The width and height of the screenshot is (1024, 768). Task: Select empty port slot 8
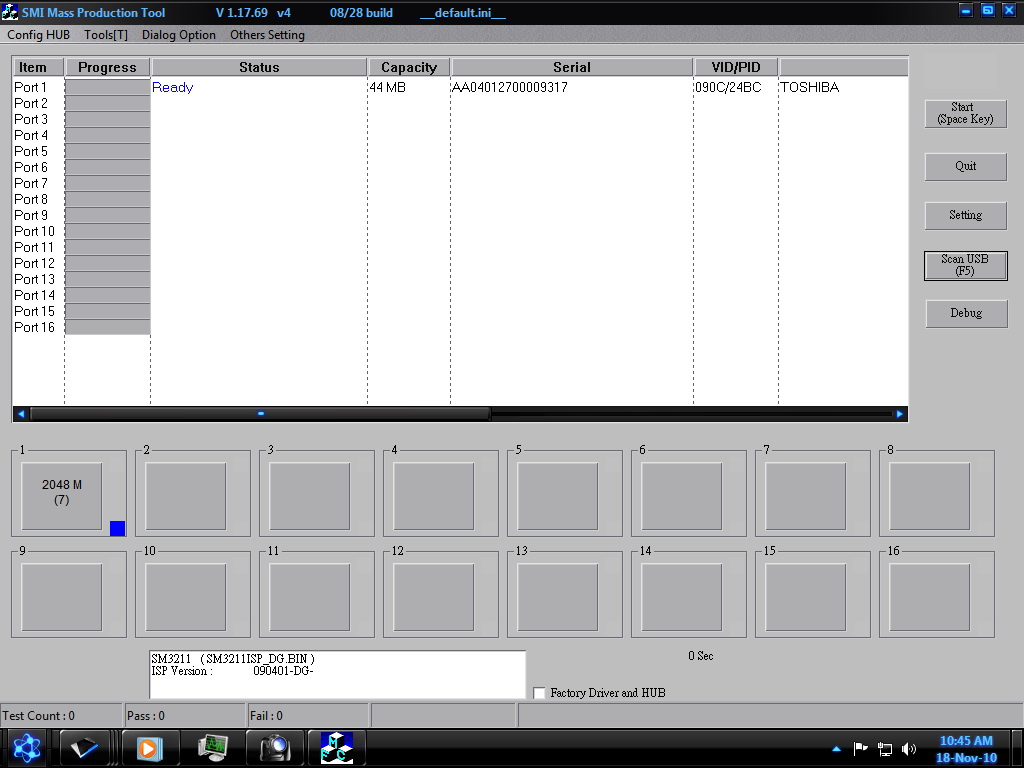click(930, 496)
